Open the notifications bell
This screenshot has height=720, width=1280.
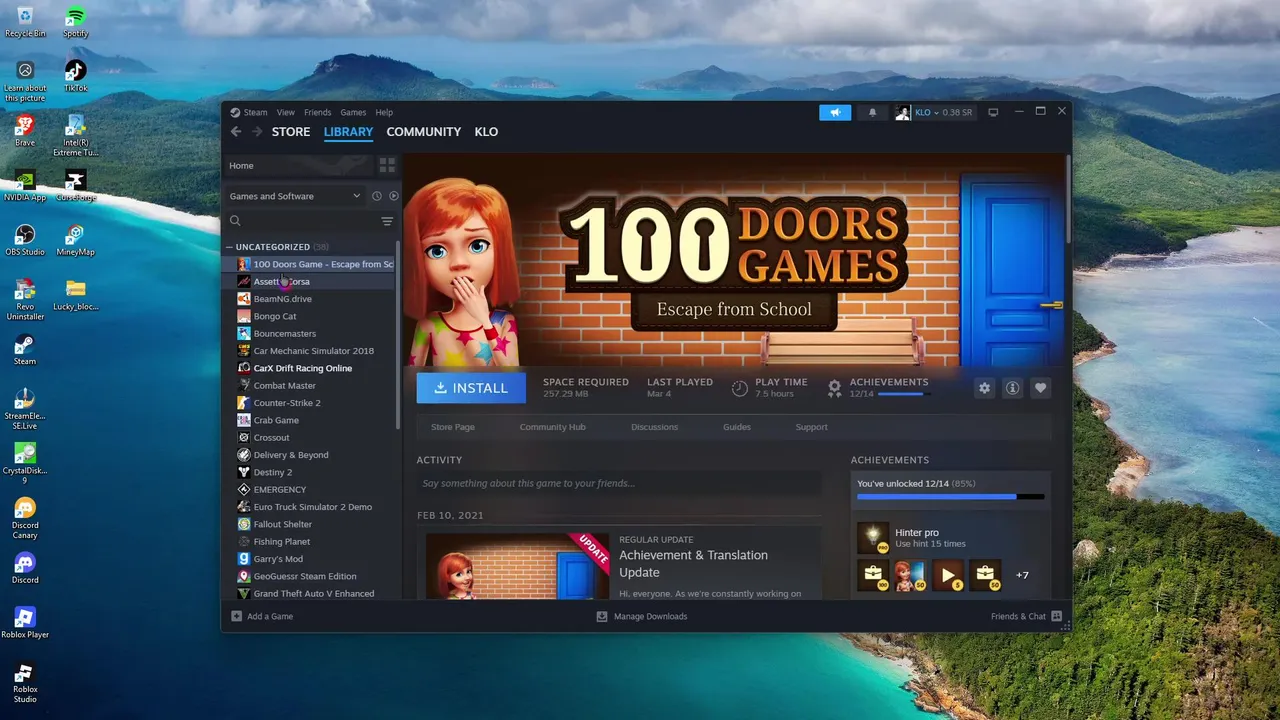click(x=872, y=112)
